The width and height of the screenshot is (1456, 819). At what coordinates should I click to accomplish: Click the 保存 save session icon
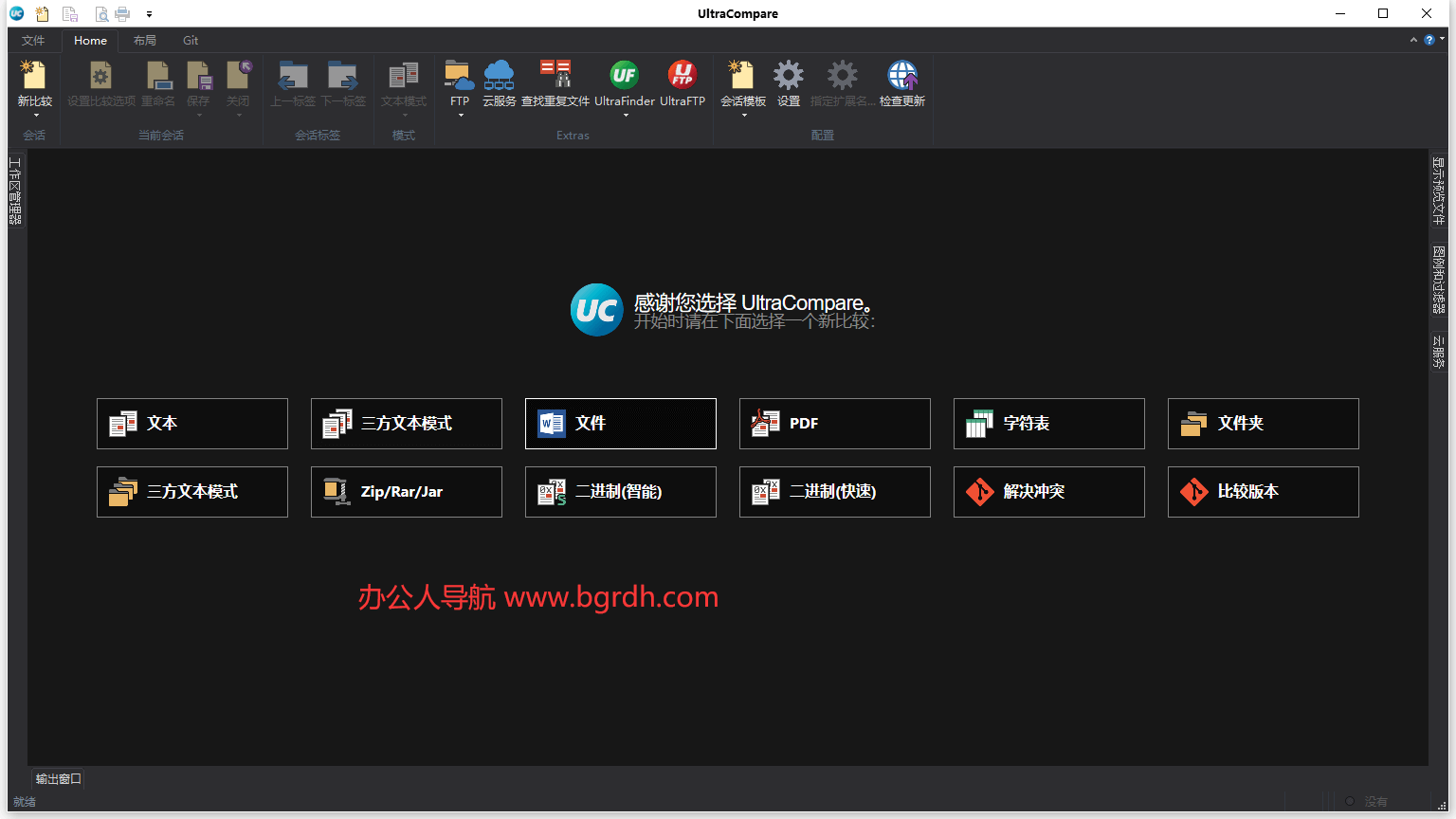point(198,76)
